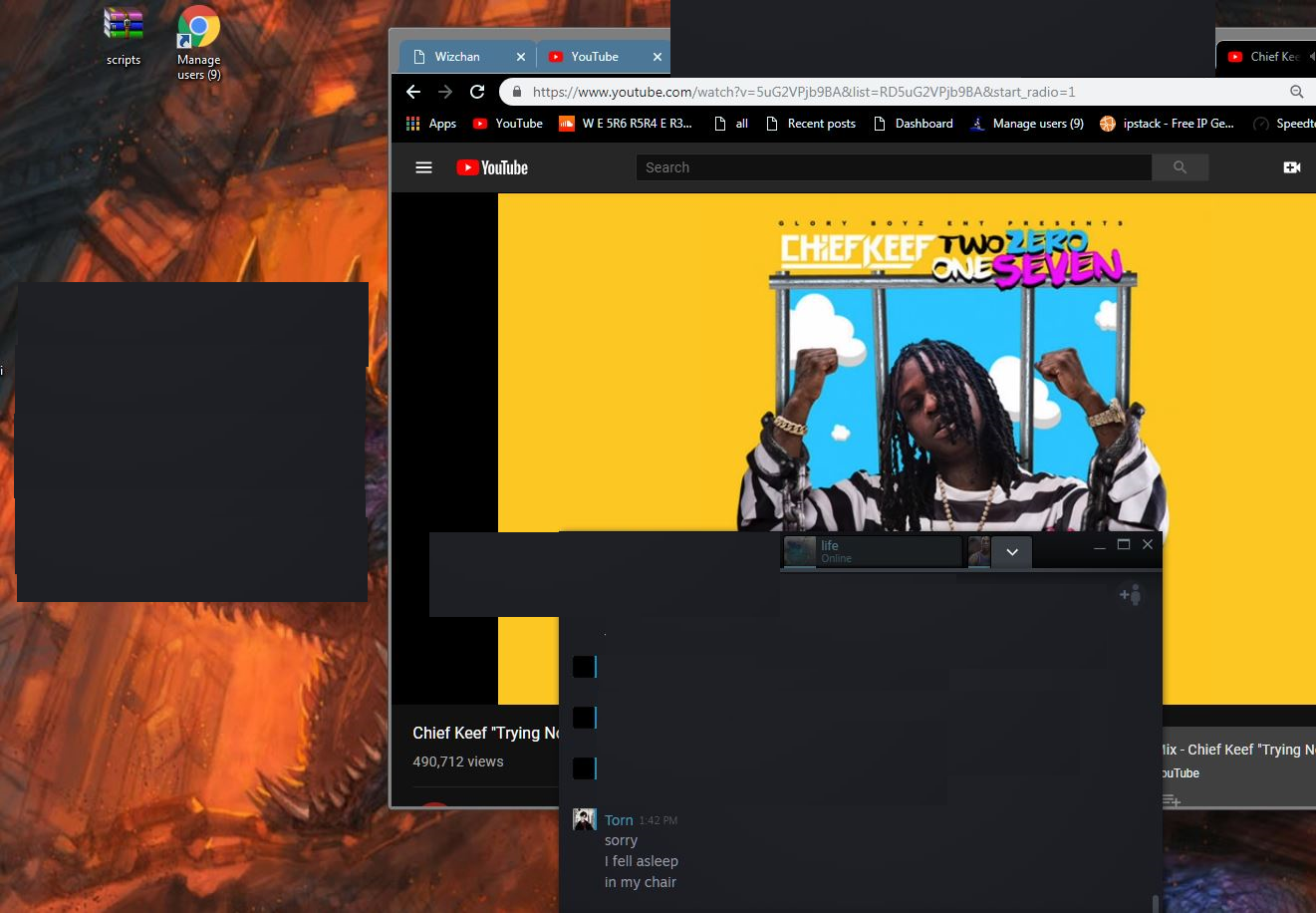Open the Dashboard bookmark
This screenshot has width=1316, height=913.
click(x=914, y=124)
